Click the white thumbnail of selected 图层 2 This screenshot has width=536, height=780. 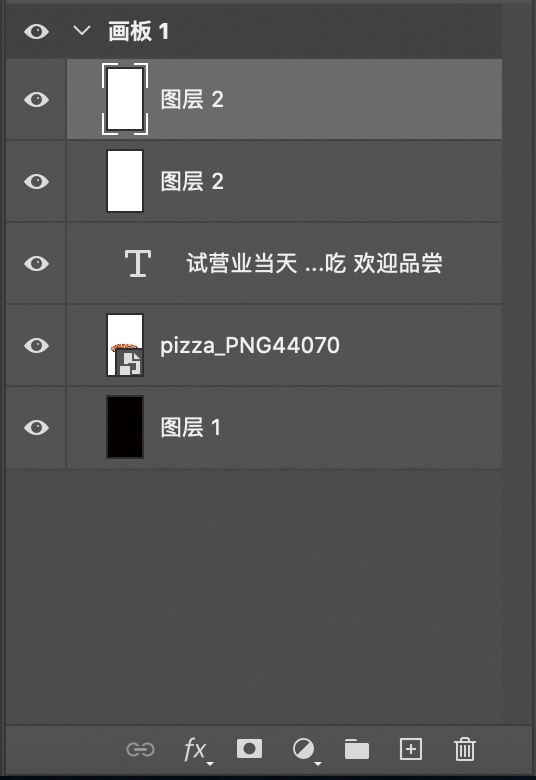[125, 99]
